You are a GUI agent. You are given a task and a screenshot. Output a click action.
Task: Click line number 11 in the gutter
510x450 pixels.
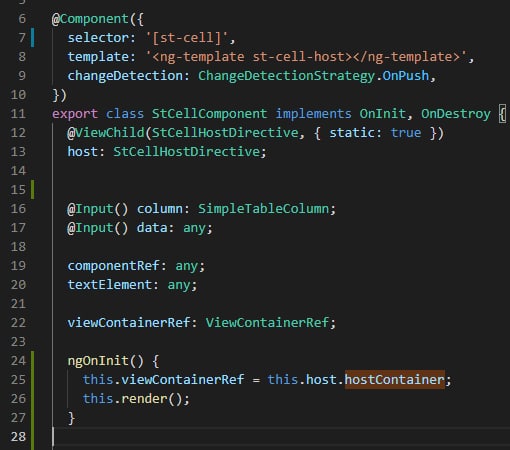[18, 114]
